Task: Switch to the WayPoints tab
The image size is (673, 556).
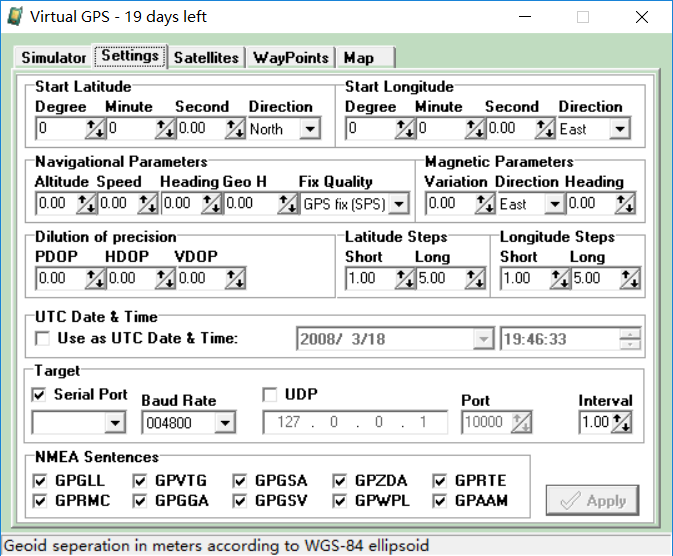Action: (291, 58)
